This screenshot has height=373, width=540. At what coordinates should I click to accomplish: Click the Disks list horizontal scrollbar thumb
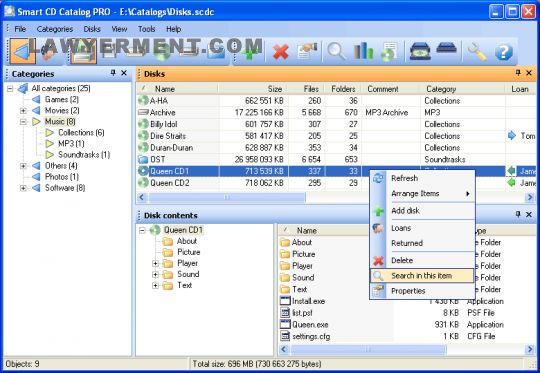point(227,197)
